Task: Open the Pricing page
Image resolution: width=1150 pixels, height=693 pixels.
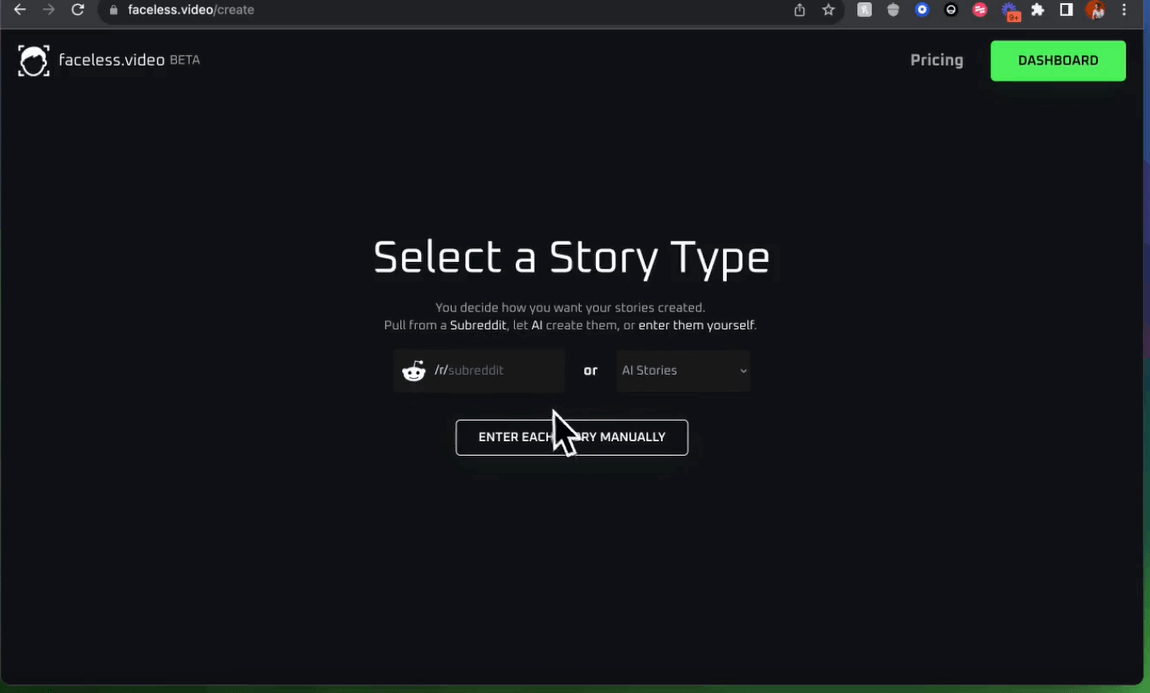Action: pos(936,61)
